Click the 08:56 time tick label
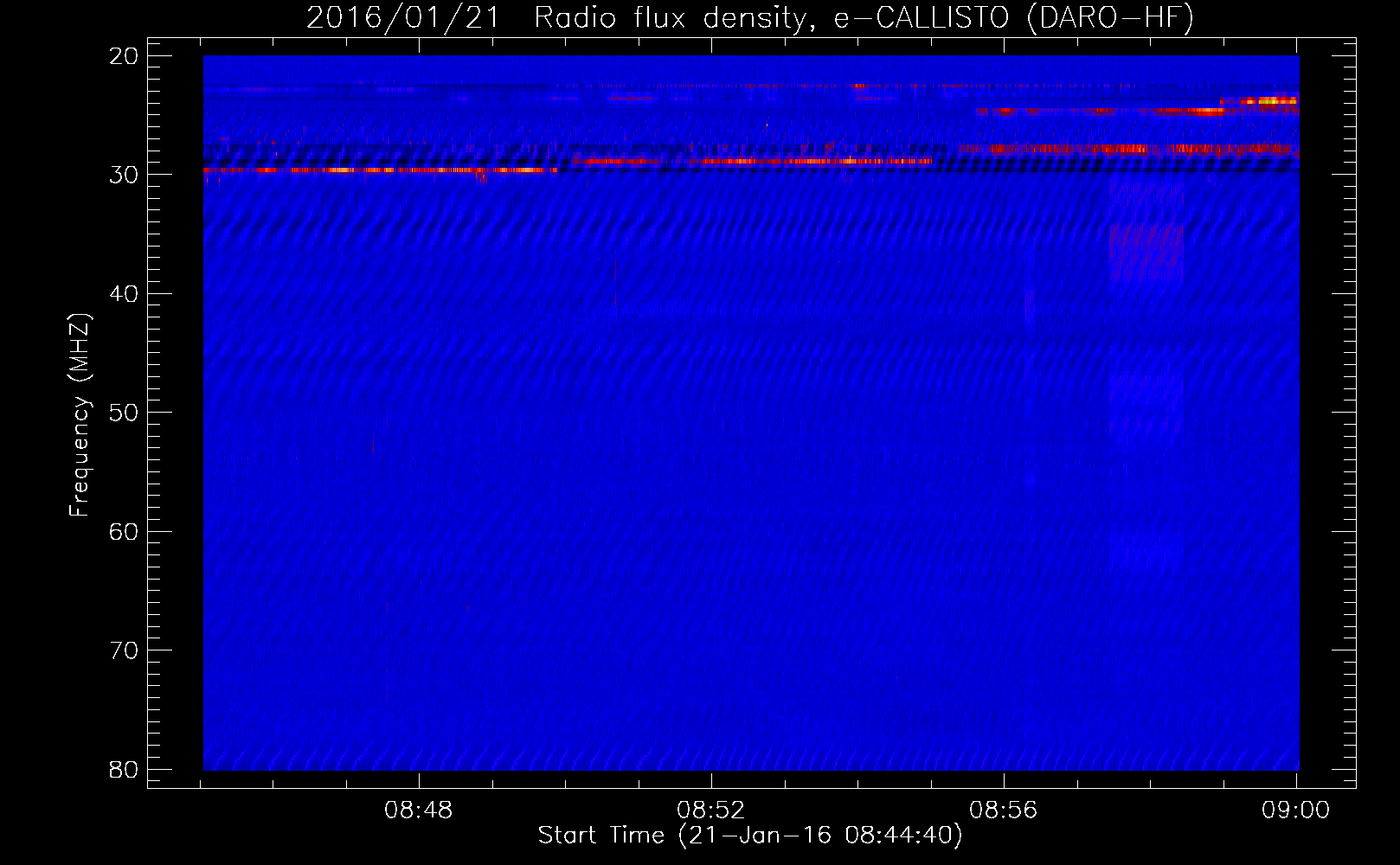 click(1003, 811)
